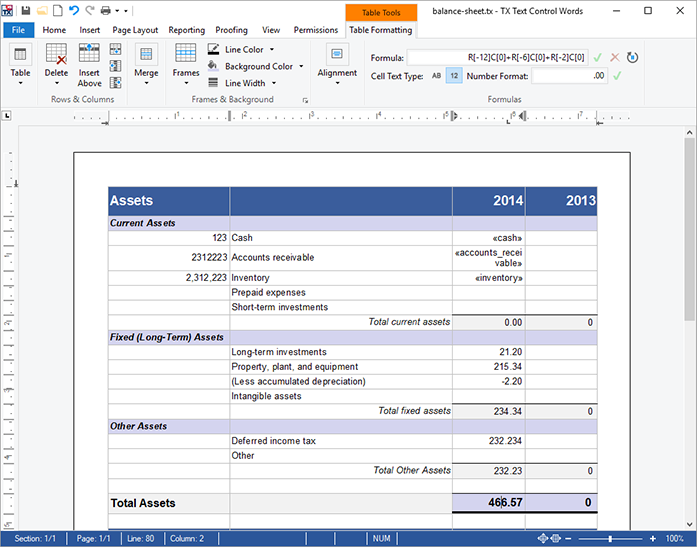Image resolution: width=697 pixels, height=547 pixels.
Task: Expand the Line Width dropdown arrow
Action: coord(274,83)
